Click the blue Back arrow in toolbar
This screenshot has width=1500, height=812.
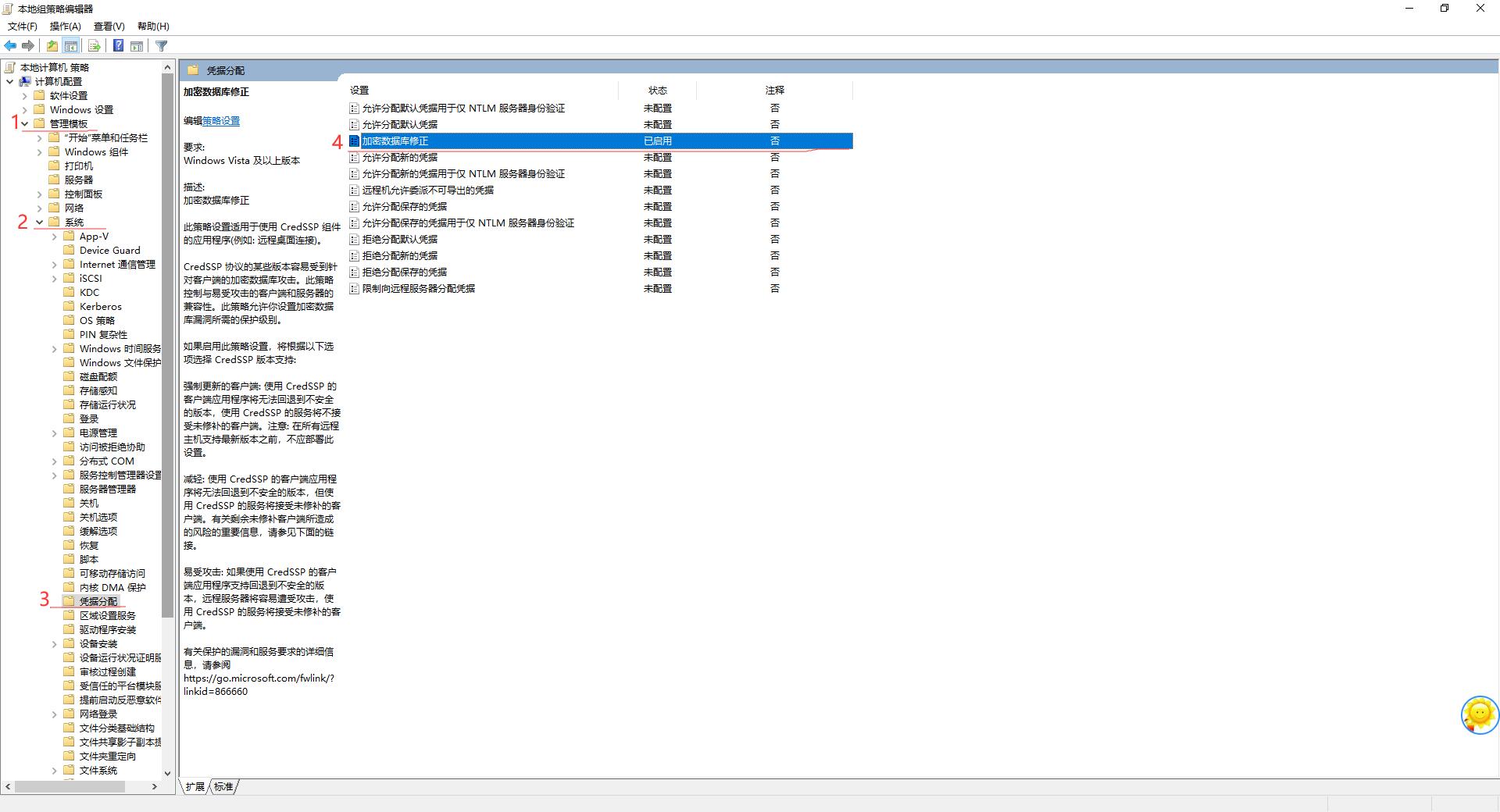tap(10, 46)
